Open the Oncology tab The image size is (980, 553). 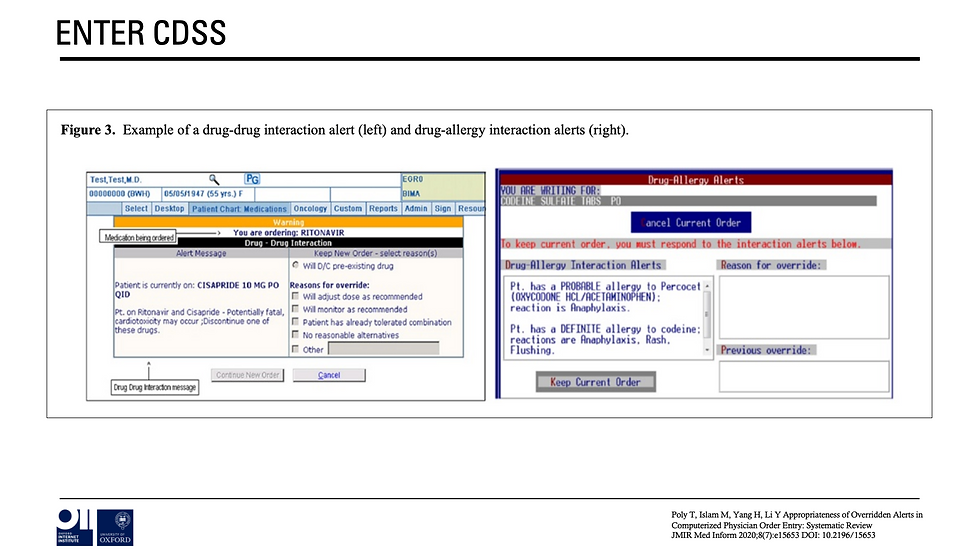[x=310, y=209]
